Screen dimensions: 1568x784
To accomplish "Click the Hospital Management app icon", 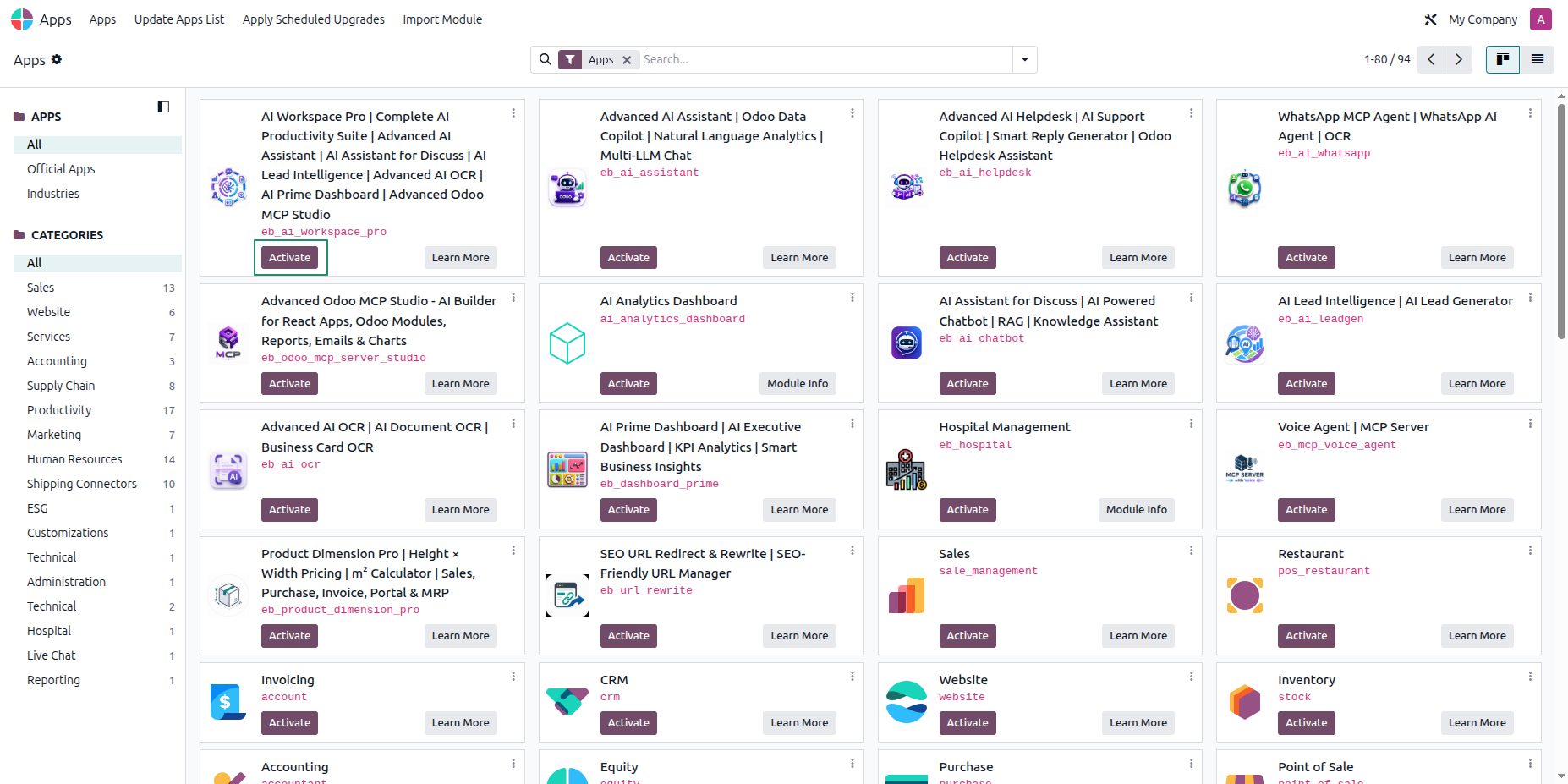I will tap(907, 469).
